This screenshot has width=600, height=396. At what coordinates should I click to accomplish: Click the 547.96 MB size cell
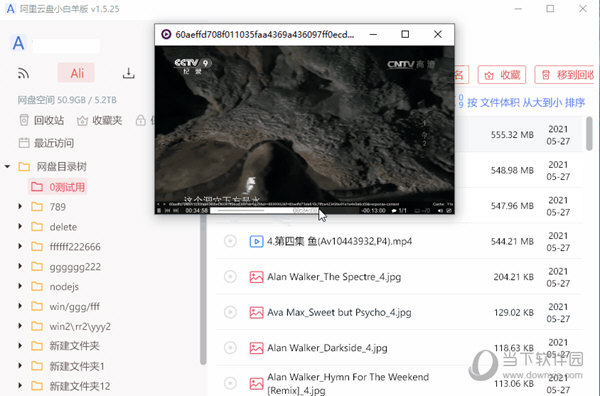pyautogui.click(x=512, y=206)
